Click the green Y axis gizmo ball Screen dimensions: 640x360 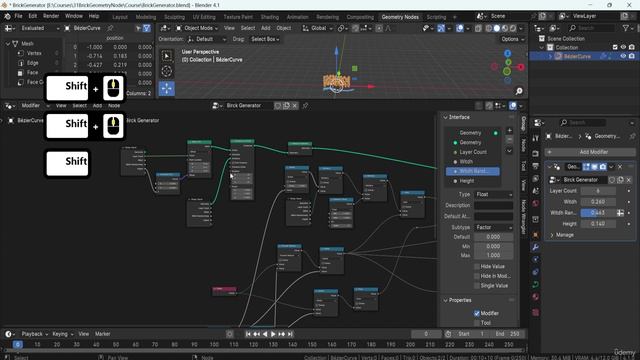click(507, 62)
